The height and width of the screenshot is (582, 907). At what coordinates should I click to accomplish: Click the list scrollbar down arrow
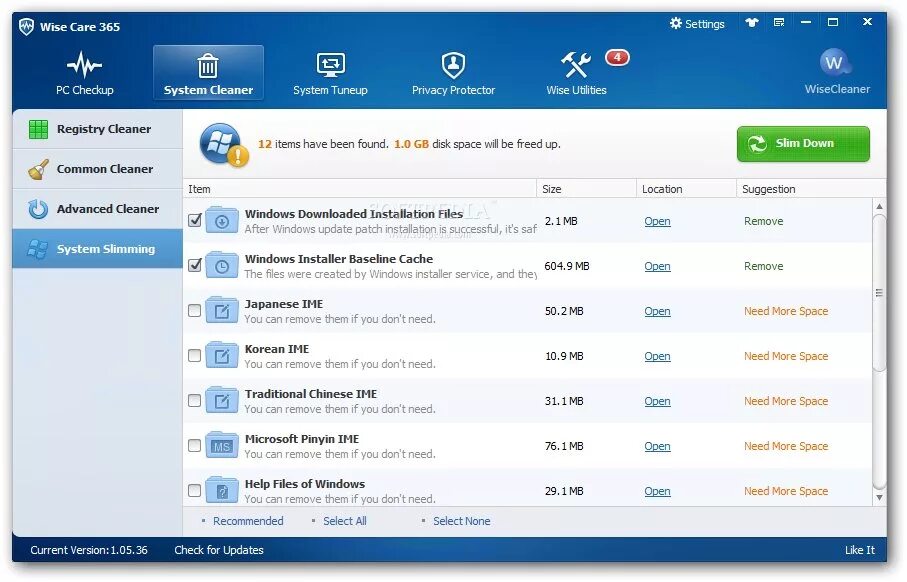coord(879,498)
